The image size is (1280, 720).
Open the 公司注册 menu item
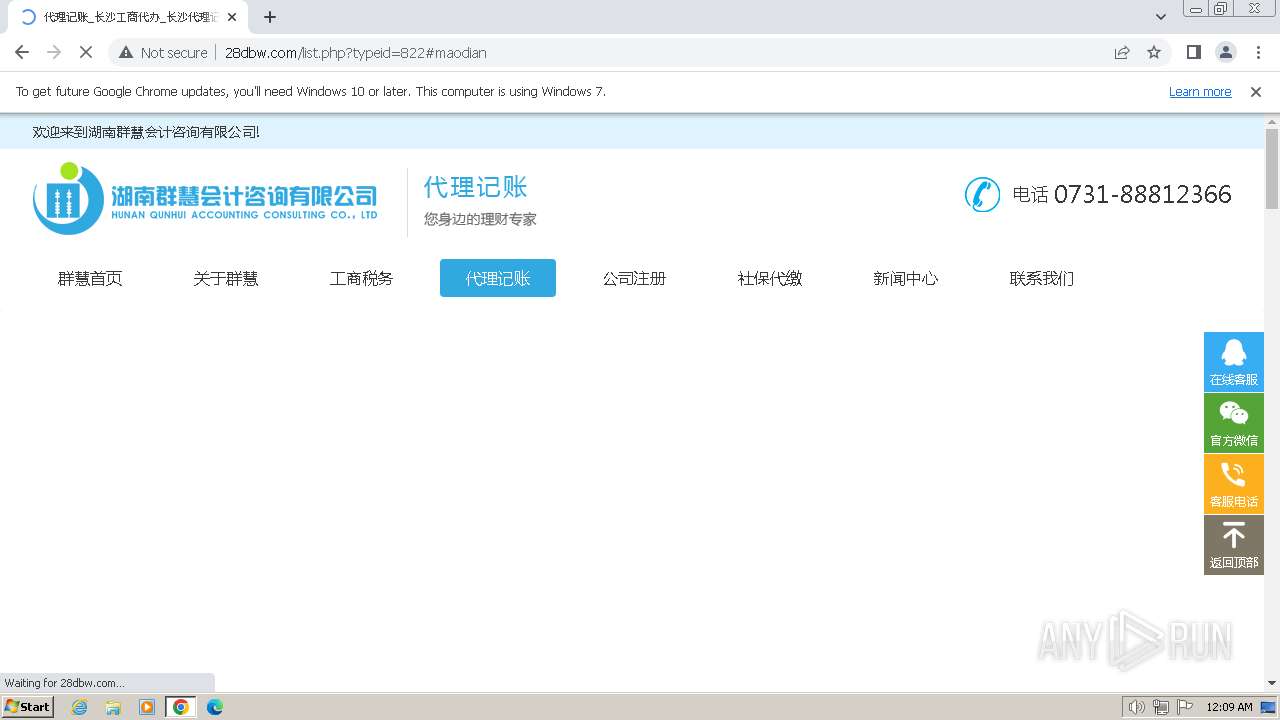(634, 278)
